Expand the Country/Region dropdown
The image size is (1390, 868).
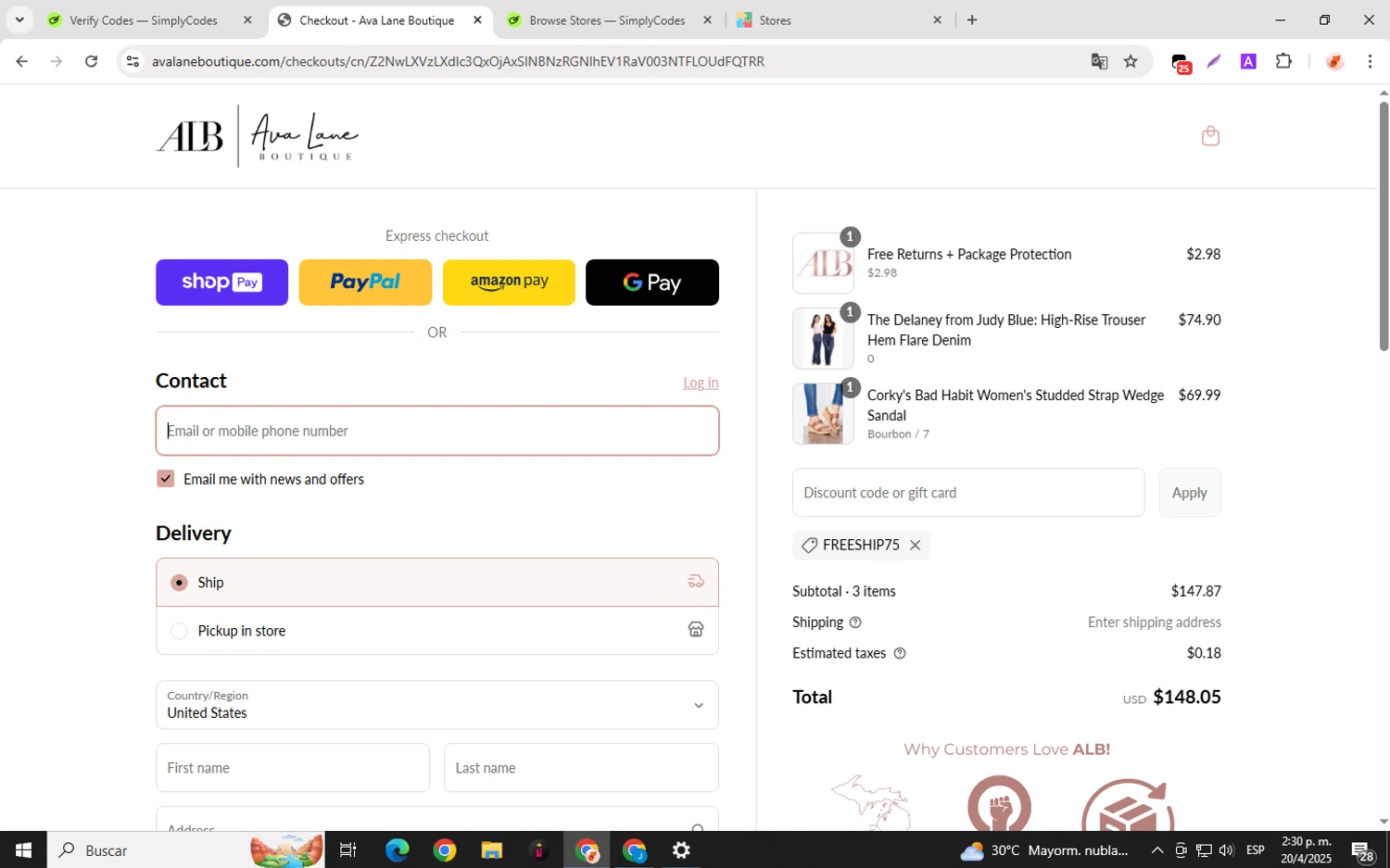437,705
